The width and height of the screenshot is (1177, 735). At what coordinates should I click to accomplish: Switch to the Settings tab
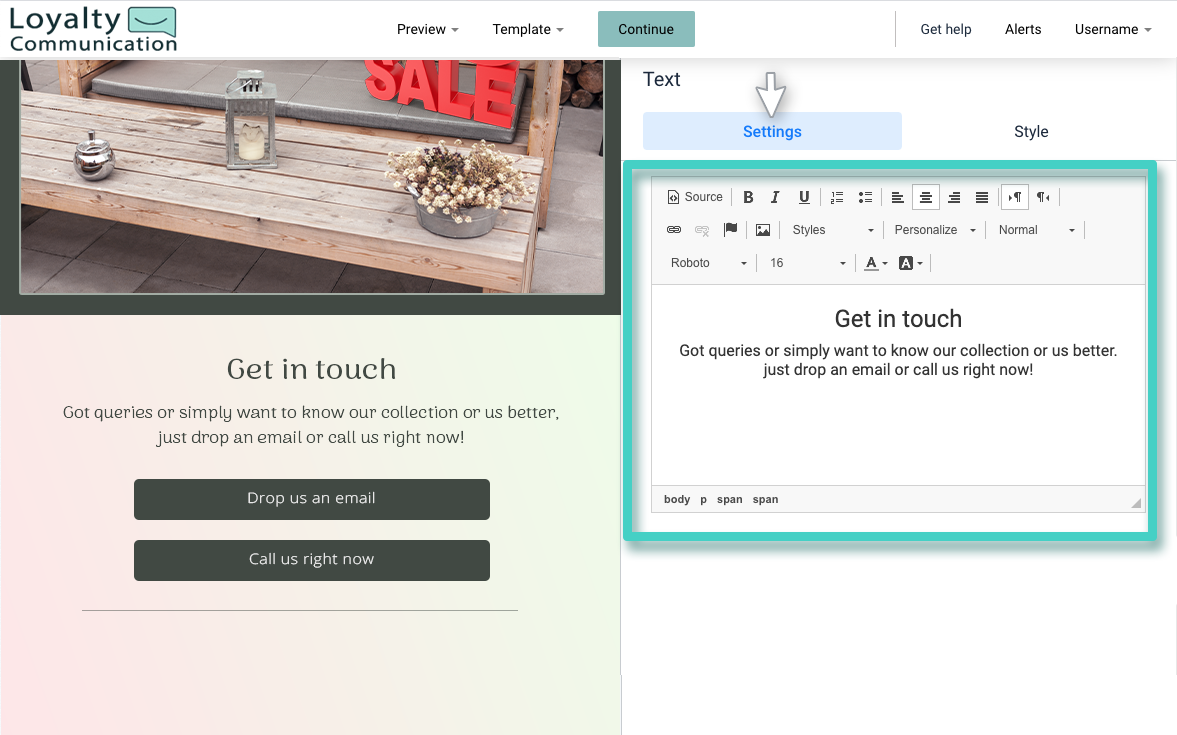tap(772, 131)
